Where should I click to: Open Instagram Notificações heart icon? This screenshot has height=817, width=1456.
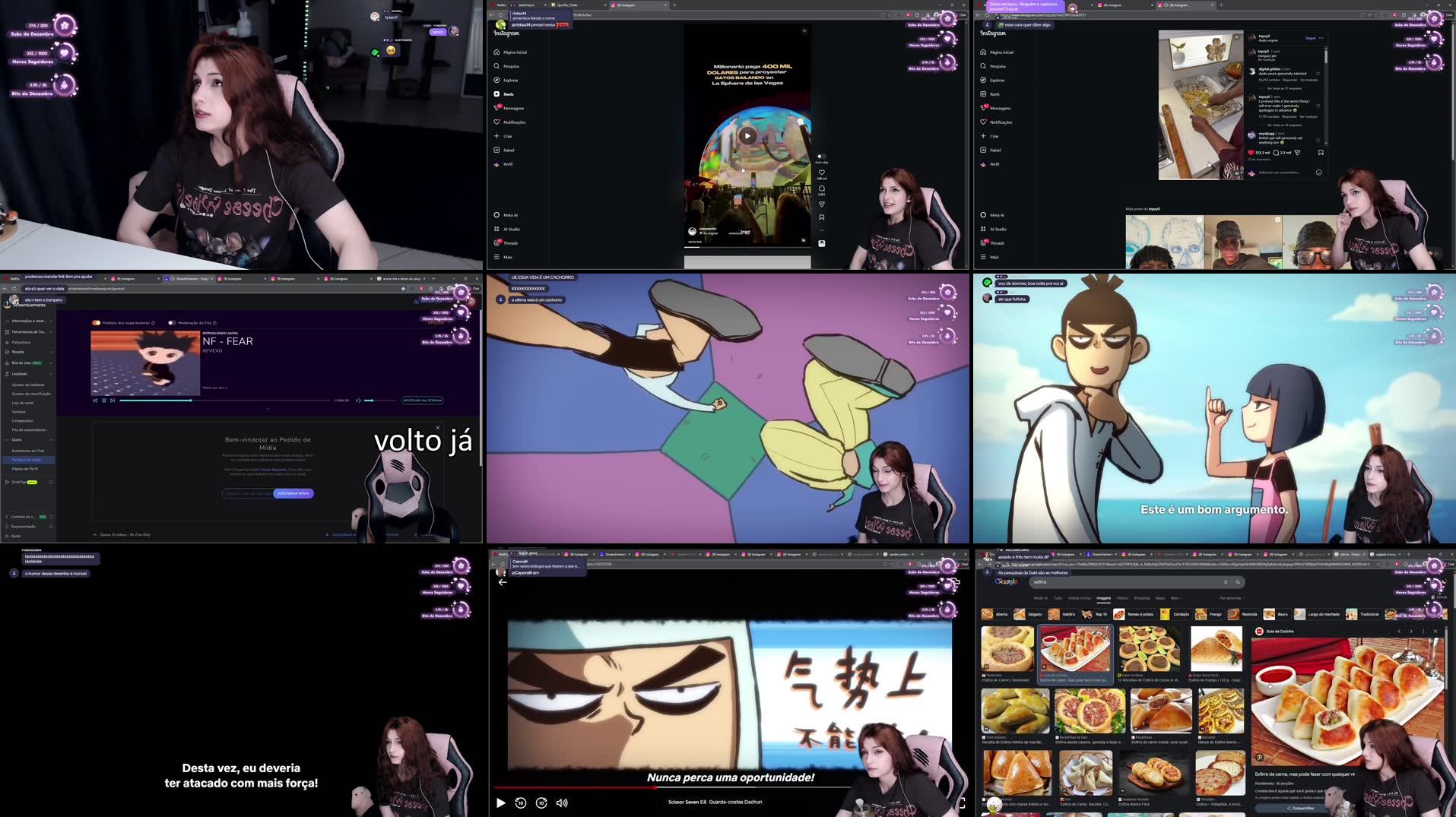(497, 122)
